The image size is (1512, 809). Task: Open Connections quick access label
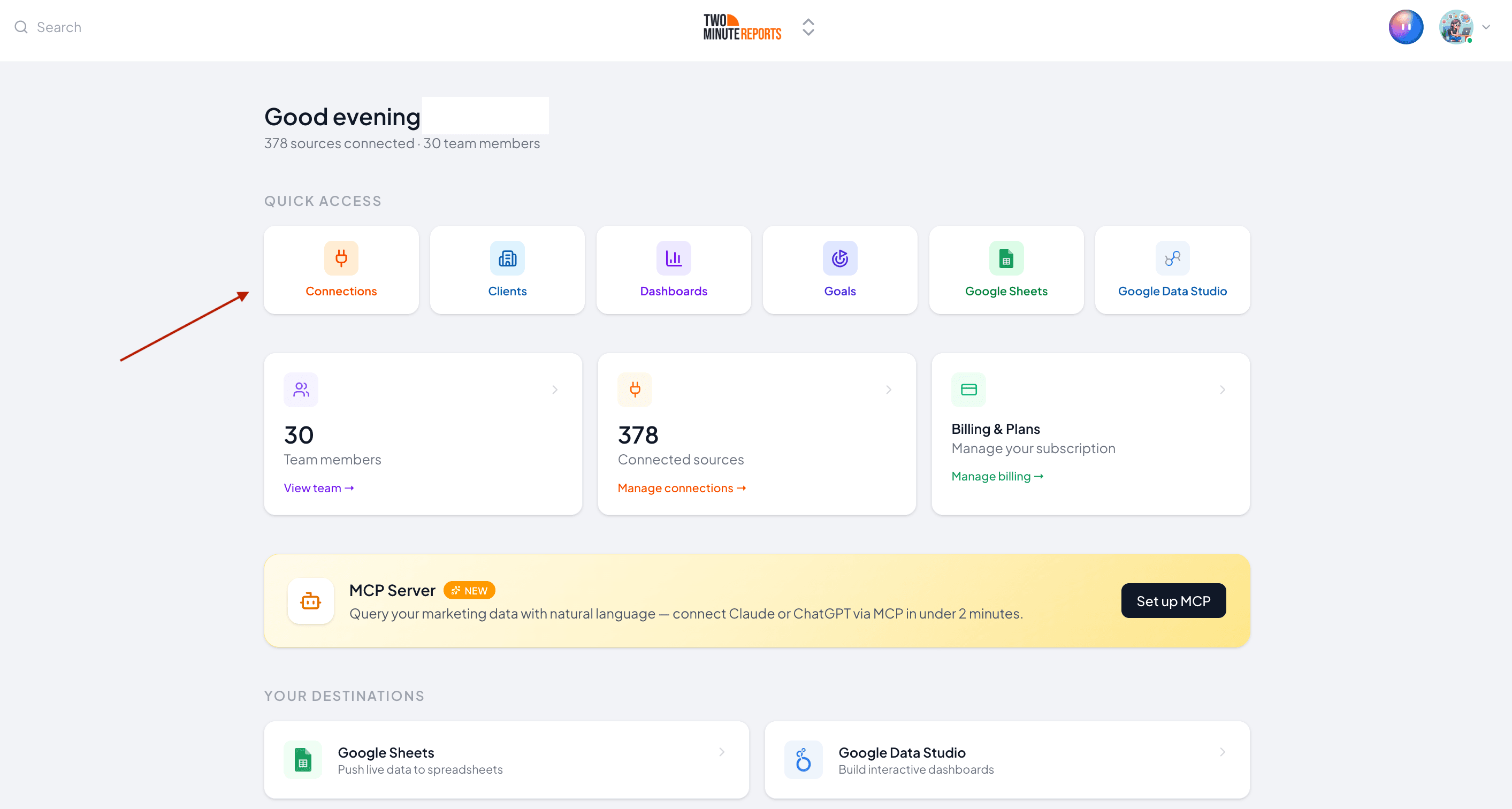click(341, 291)
